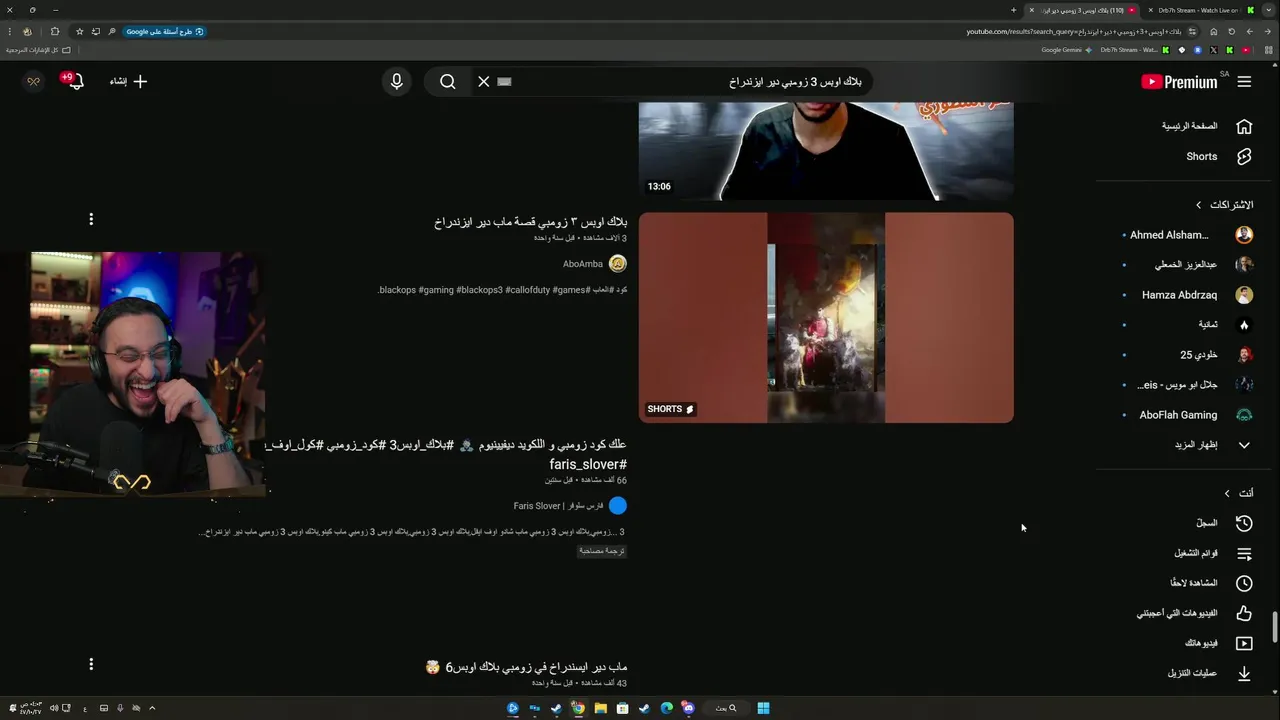1280x720 pixels.
Task: Open Drb7h Stream bookmark in bar
Action: (1134, 50)
